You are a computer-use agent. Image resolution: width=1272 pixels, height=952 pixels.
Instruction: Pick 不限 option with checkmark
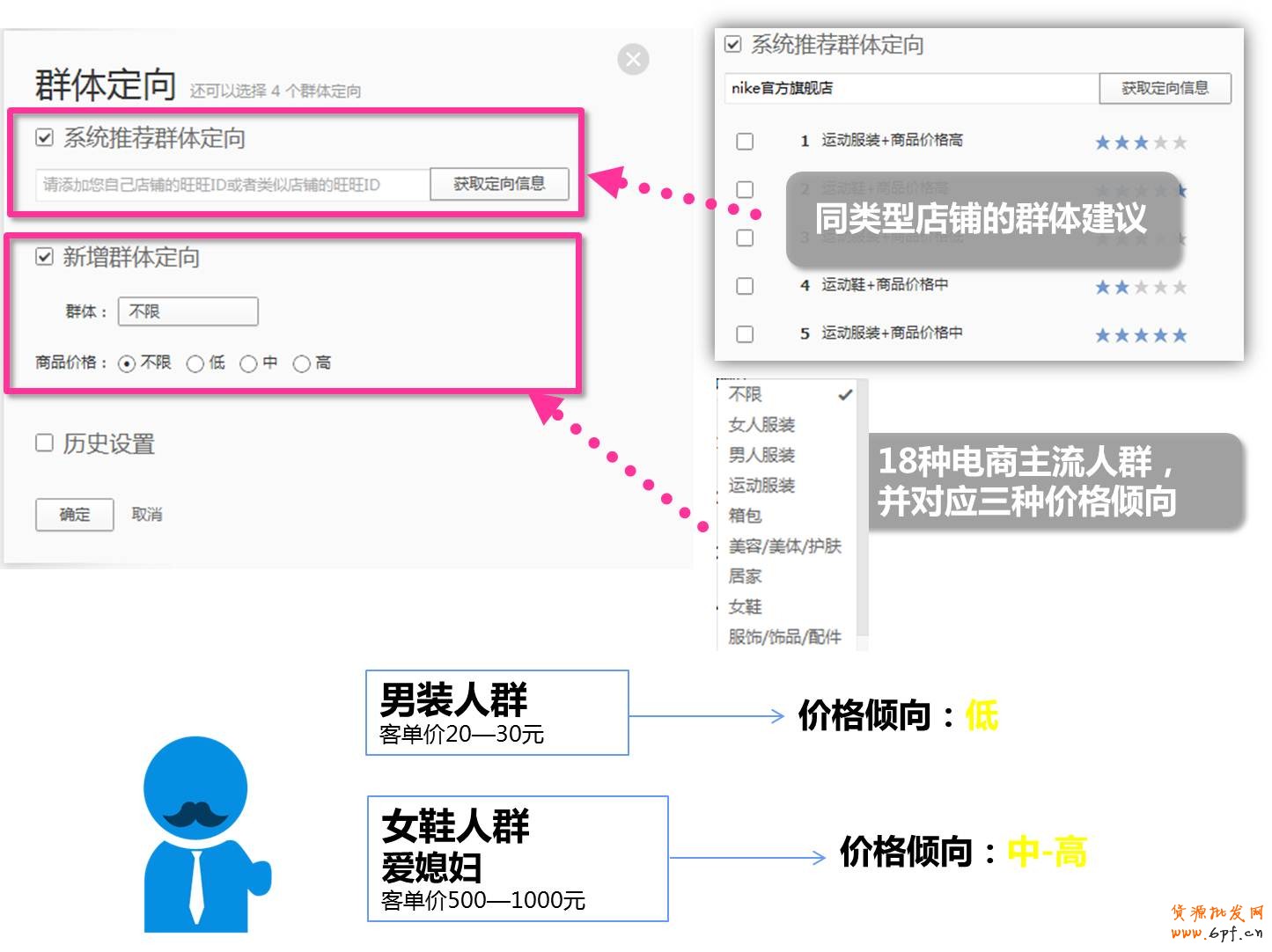click(746, 395)
